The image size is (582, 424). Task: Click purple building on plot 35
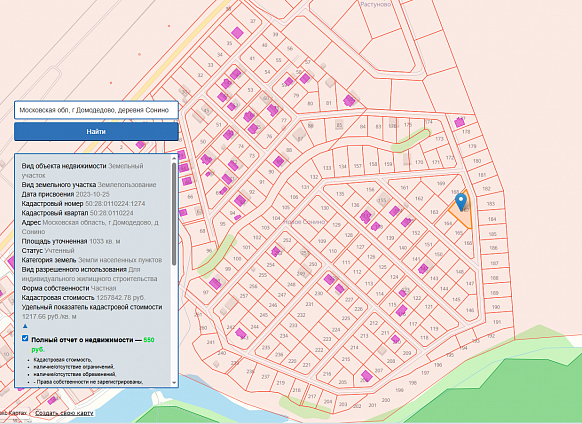(237, 33)
